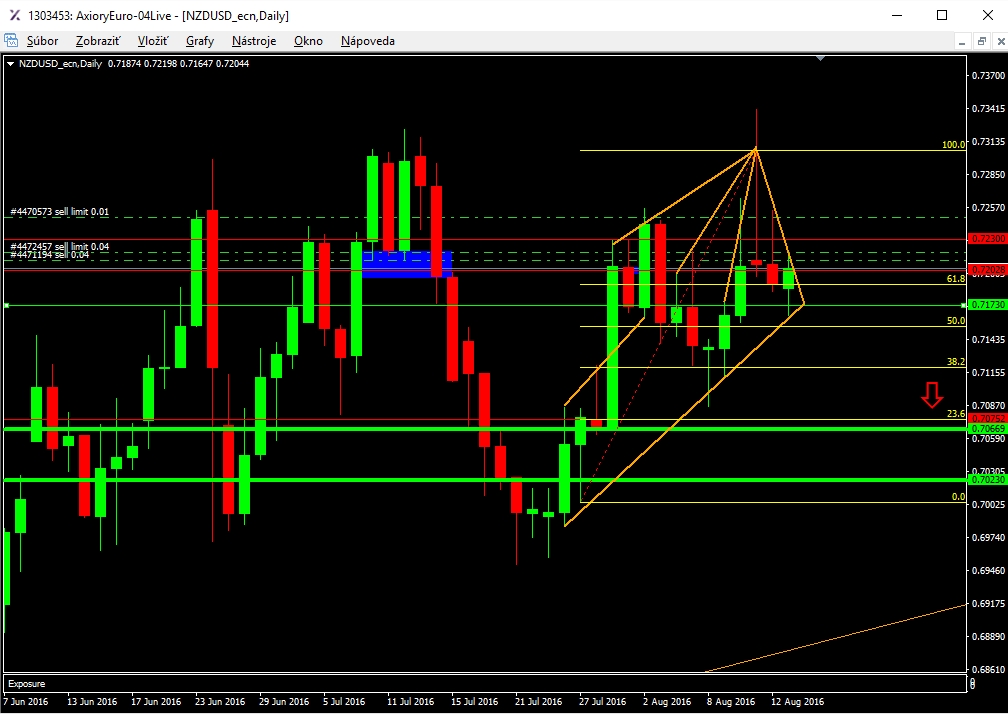1008x715 pixels.
Task: Click the '#4471194 sell 0.04' order label
Action: point(50,255)
